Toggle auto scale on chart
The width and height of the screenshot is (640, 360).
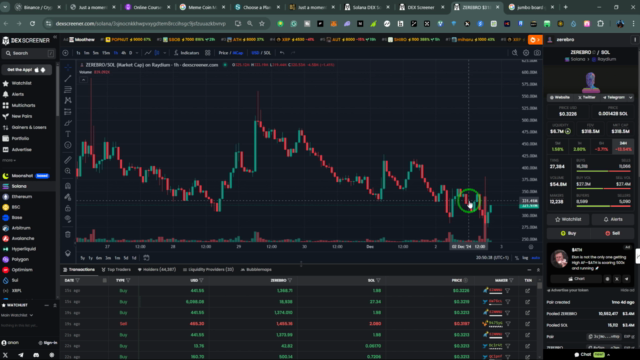click(x=536, y=258)
